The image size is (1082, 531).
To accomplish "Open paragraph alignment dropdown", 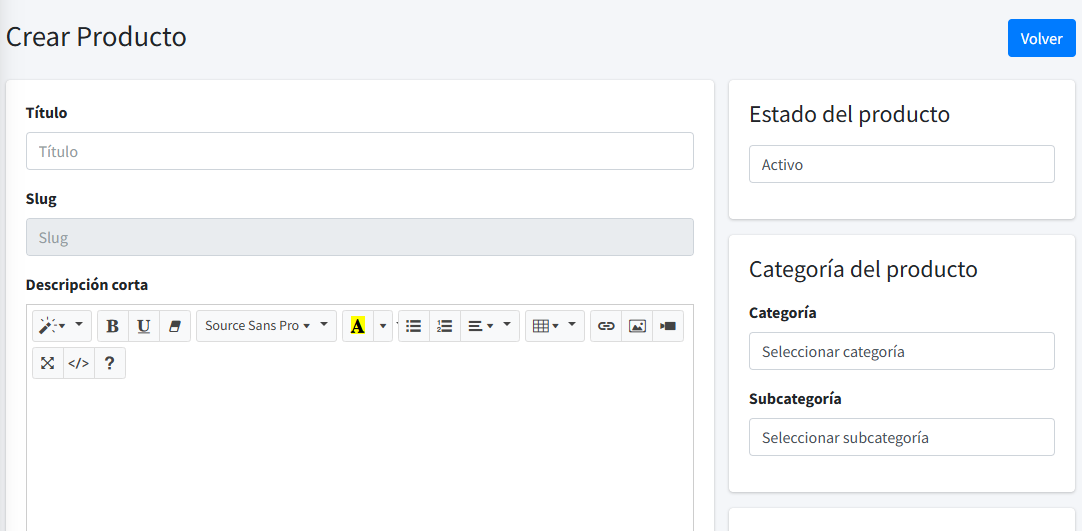I will click(490, 325).
